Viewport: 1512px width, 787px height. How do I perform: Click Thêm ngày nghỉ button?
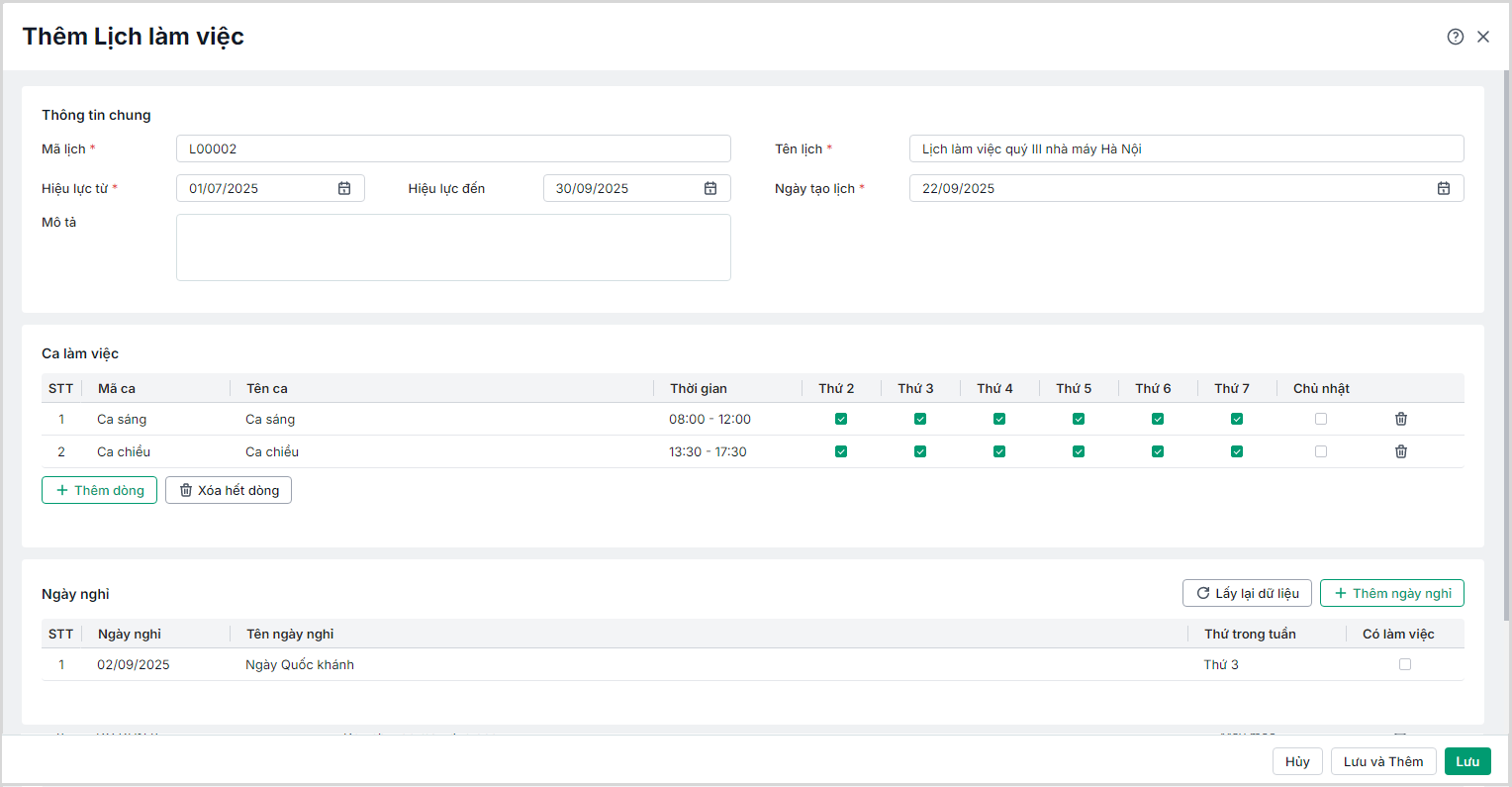[1391, 593]
